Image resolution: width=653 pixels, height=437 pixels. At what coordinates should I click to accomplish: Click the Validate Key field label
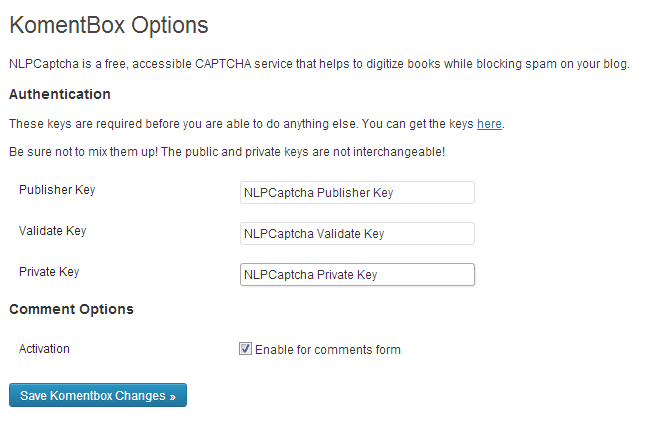pyautogui.click(x=52, y=231)
